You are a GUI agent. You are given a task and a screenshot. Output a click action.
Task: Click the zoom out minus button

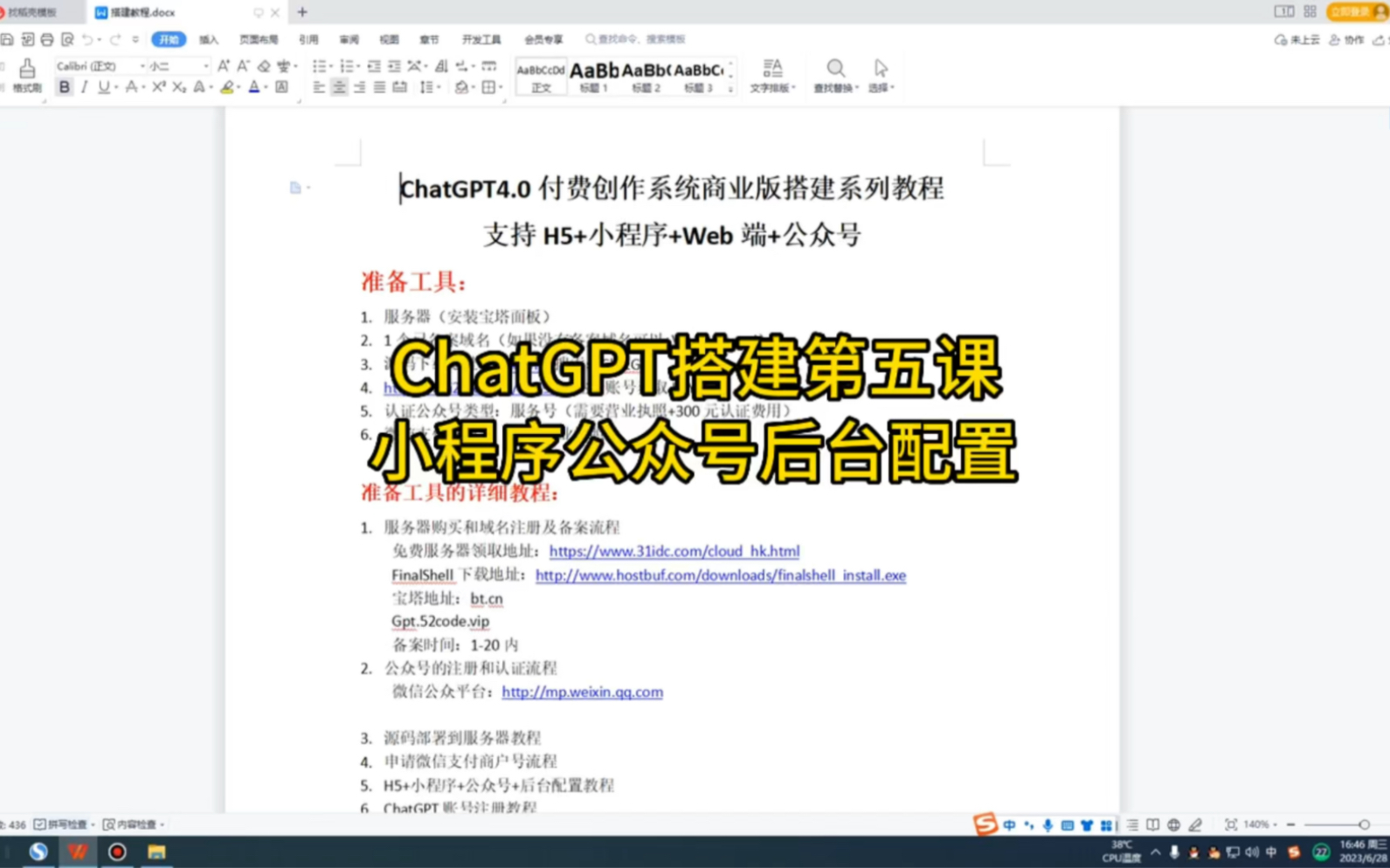(x=1290, y=824)
